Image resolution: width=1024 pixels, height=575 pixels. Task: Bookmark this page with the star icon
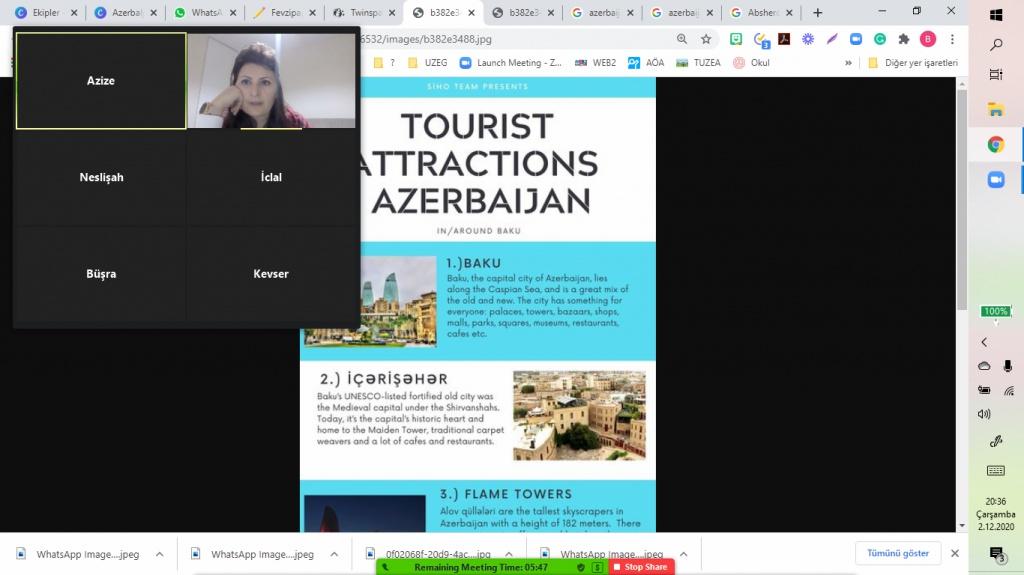[706, 39]
